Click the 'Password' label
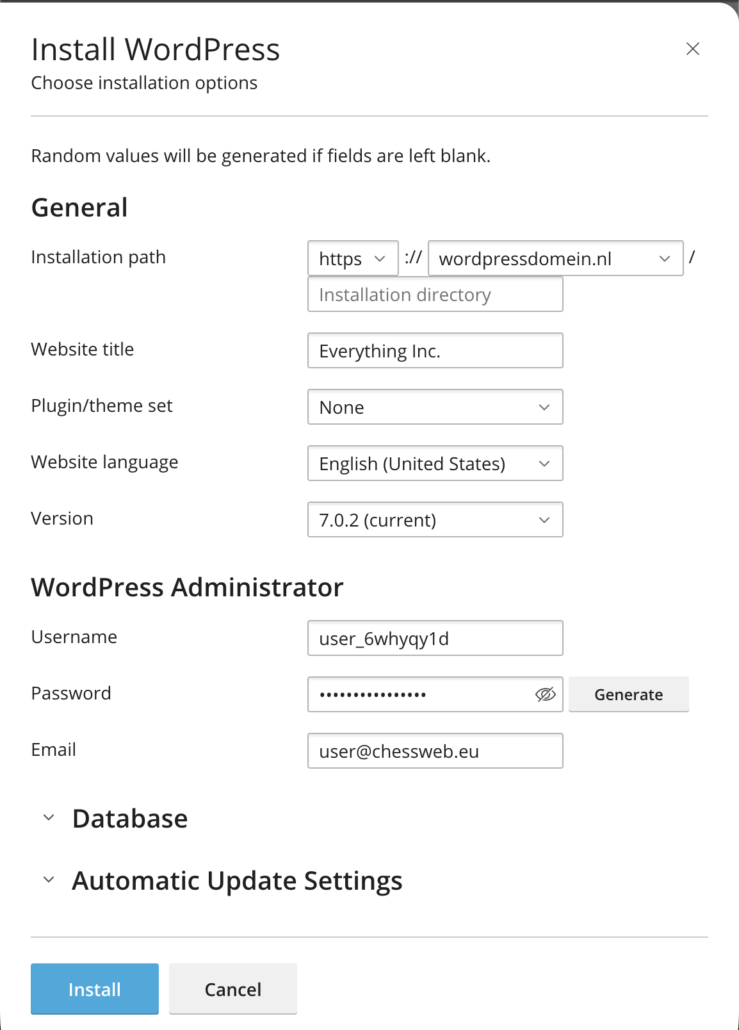This screenshot has height=1030, width=739. 71,693
